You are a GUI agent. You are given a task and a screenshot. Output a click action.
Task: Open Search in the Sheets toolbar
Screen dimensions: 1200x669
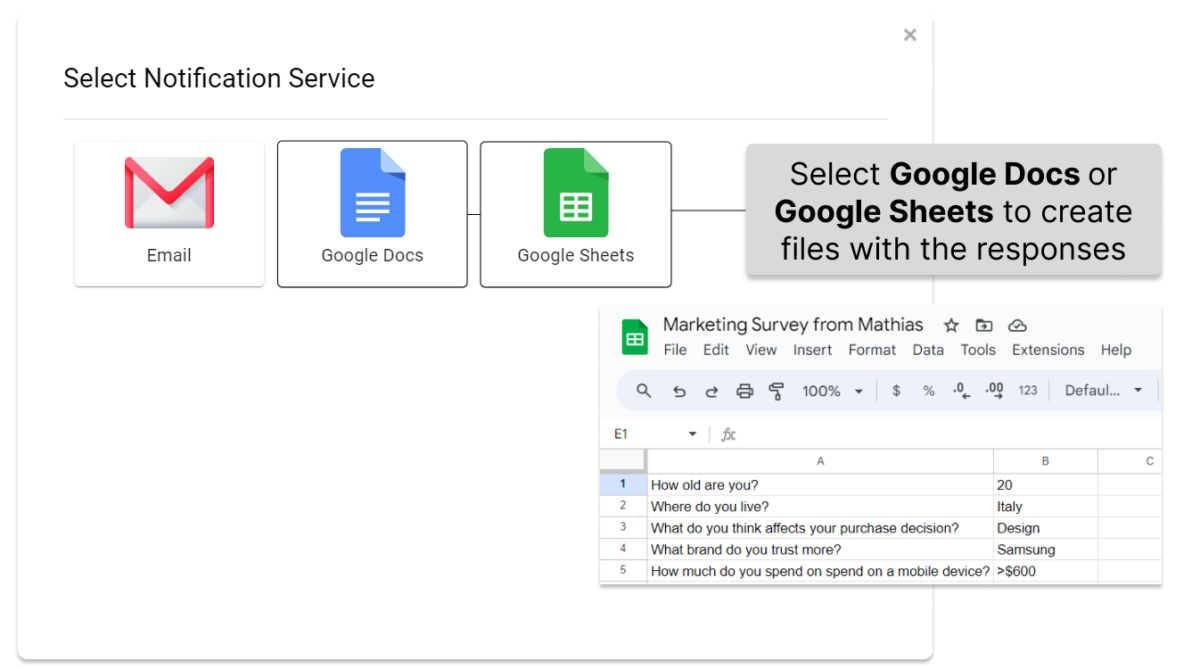643,390
